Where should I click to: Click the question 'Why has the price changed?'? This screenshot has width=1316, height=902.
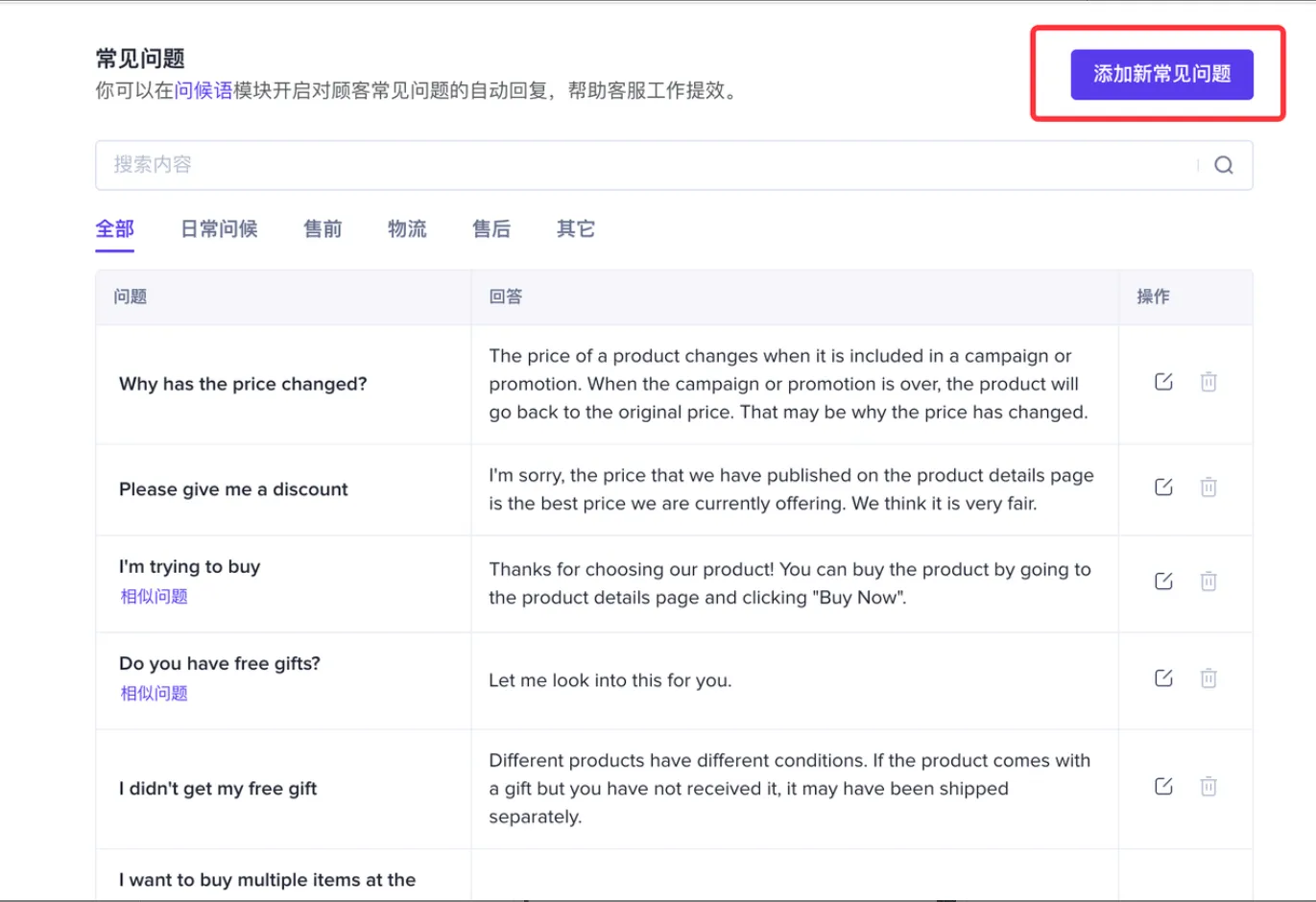pos(243,384)
